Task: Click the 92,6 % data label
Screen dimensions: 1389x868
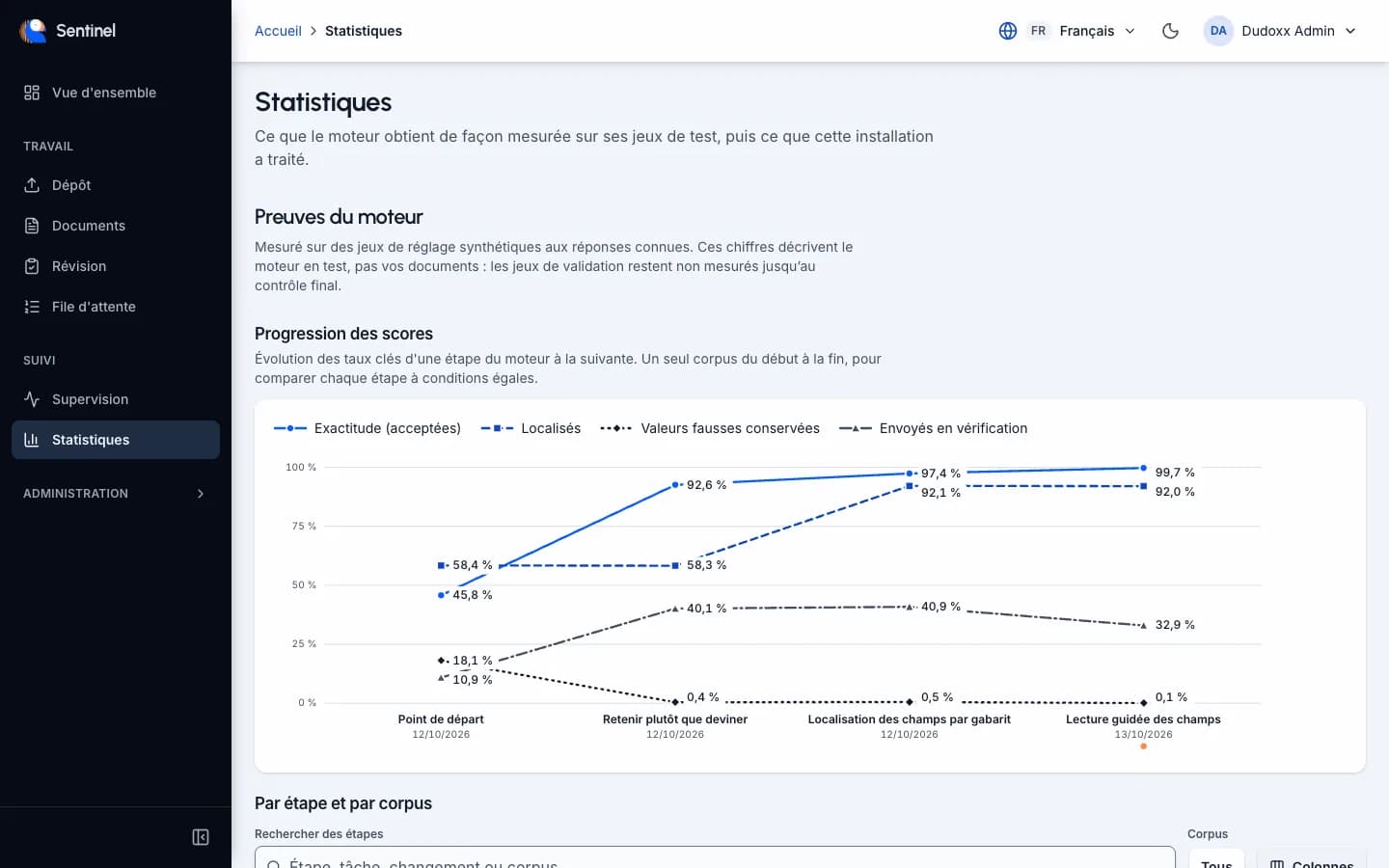Action: (x=706, y=485)
